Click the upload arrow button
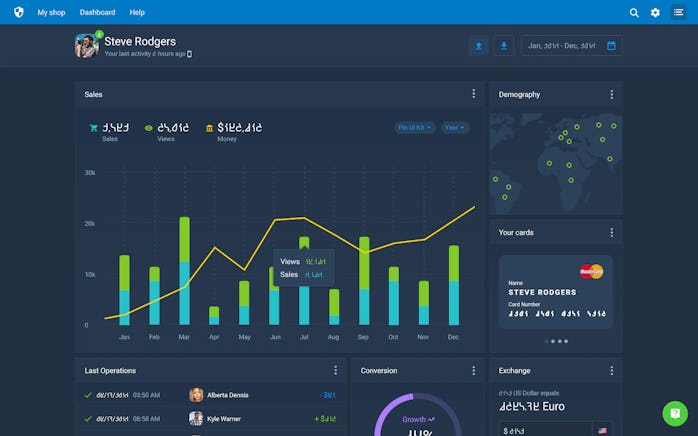Image resolution: width=698 pixels, height=436 pixels. pos(479,45)
